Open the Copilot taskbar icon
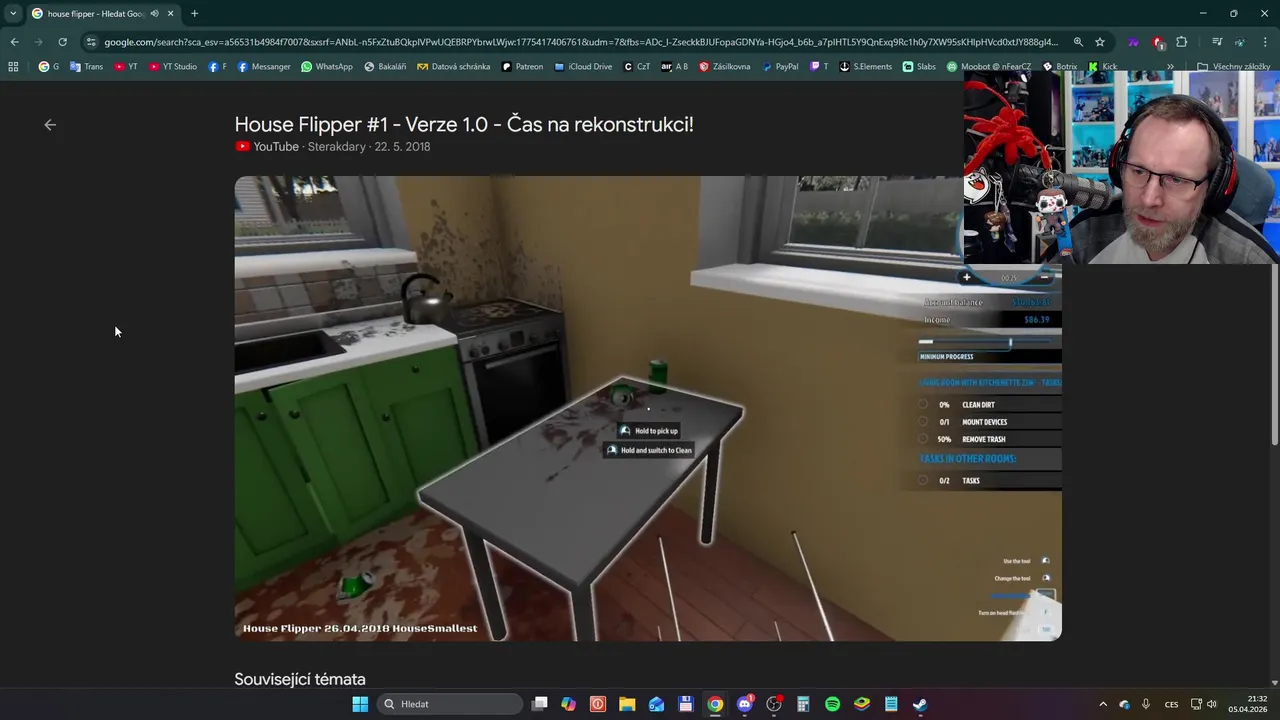The image size is (1280, 720). tap(569, 704)
